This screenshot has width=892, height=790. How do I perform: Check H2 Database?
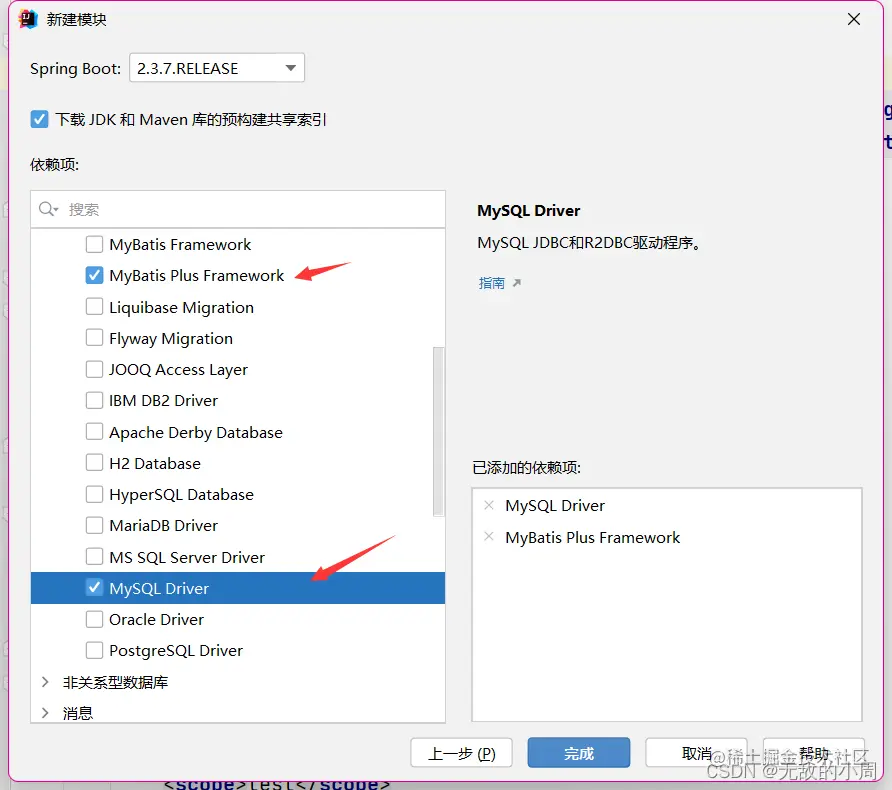point(94,463)
